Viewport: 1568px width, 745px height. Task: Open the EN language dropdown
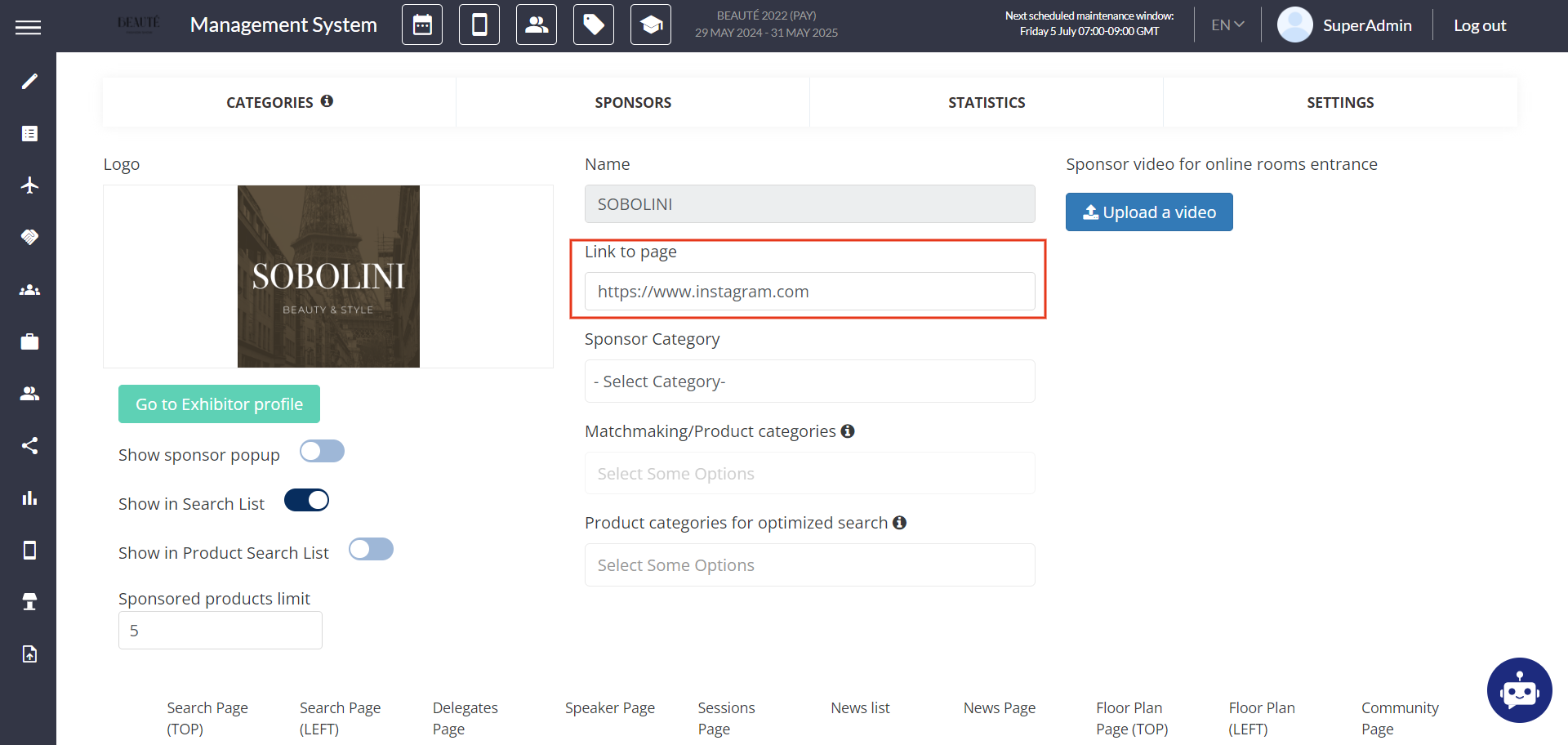coord(1227,25)
